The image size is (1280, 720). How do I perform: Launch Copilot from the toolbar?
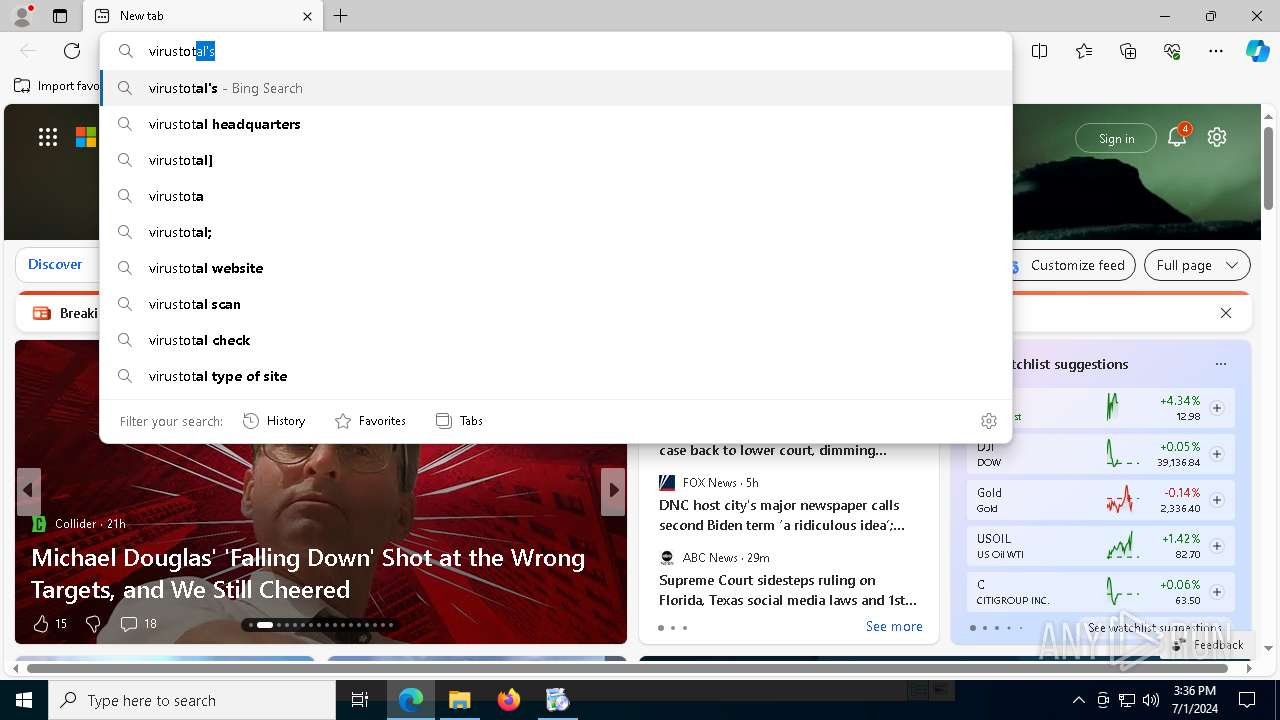[x=1257, y=51]
